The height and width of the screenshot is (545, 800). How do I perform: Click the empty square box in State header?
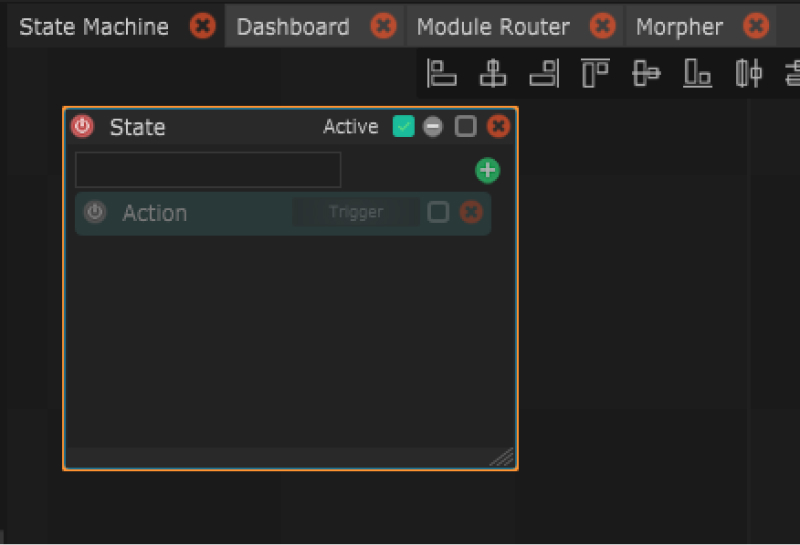(x=465, y=127)
